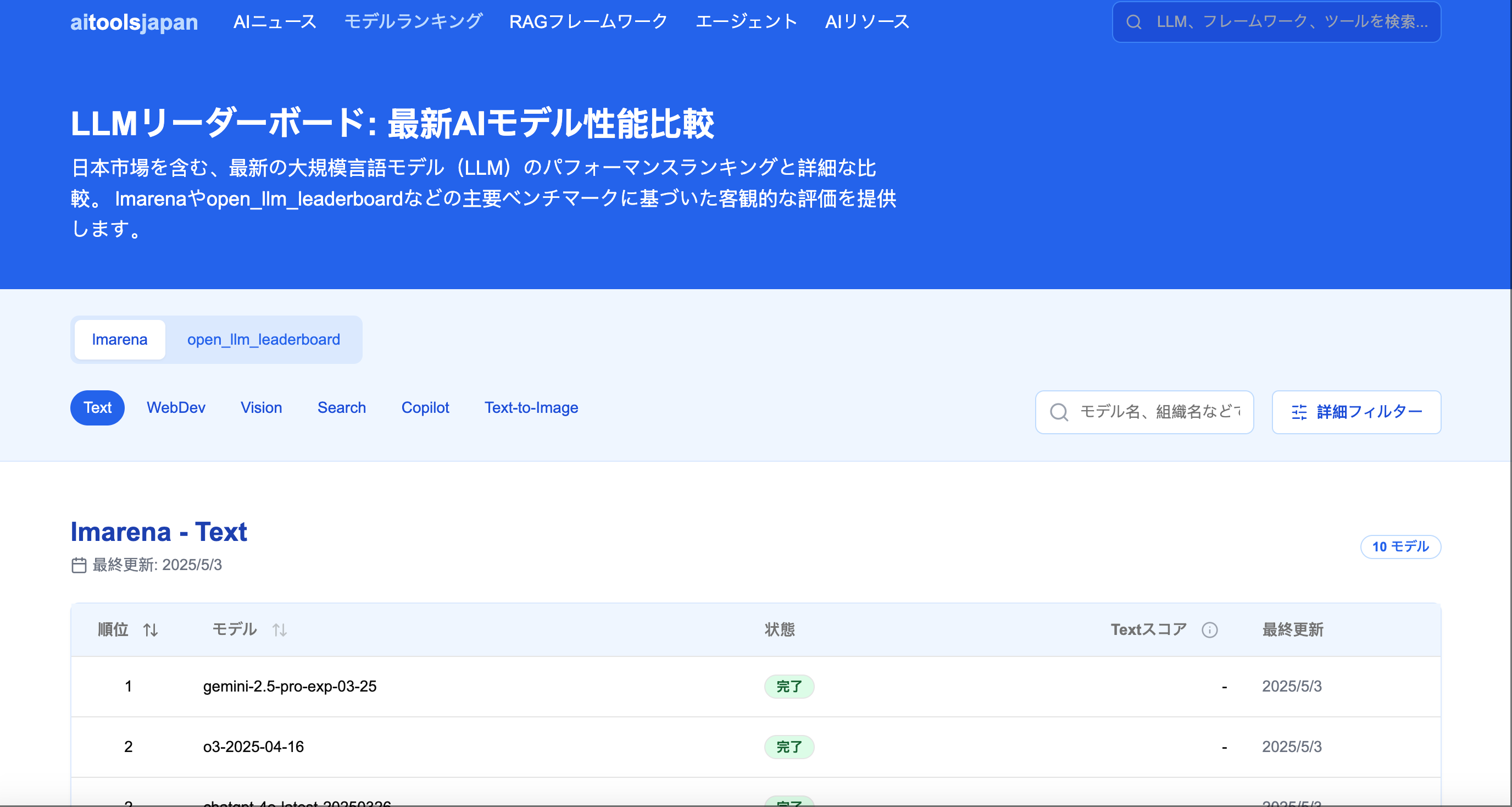Select the Text-to-Image category
This screenshot has height=807, width=1512.
(531, 407)
